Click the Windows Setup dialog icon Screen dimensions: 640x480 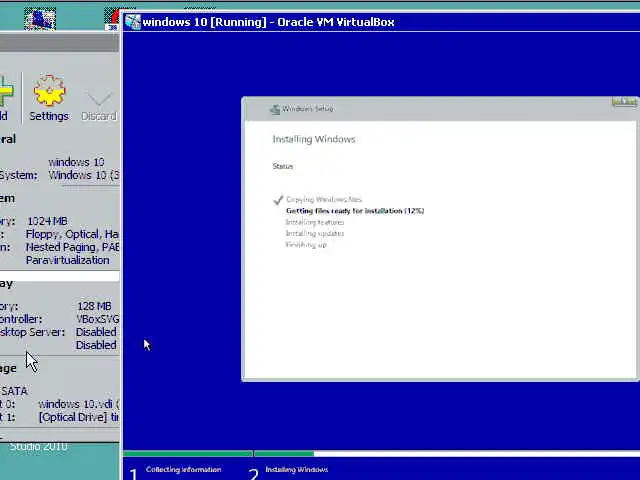pyautogui.click(x=275, y=109)
